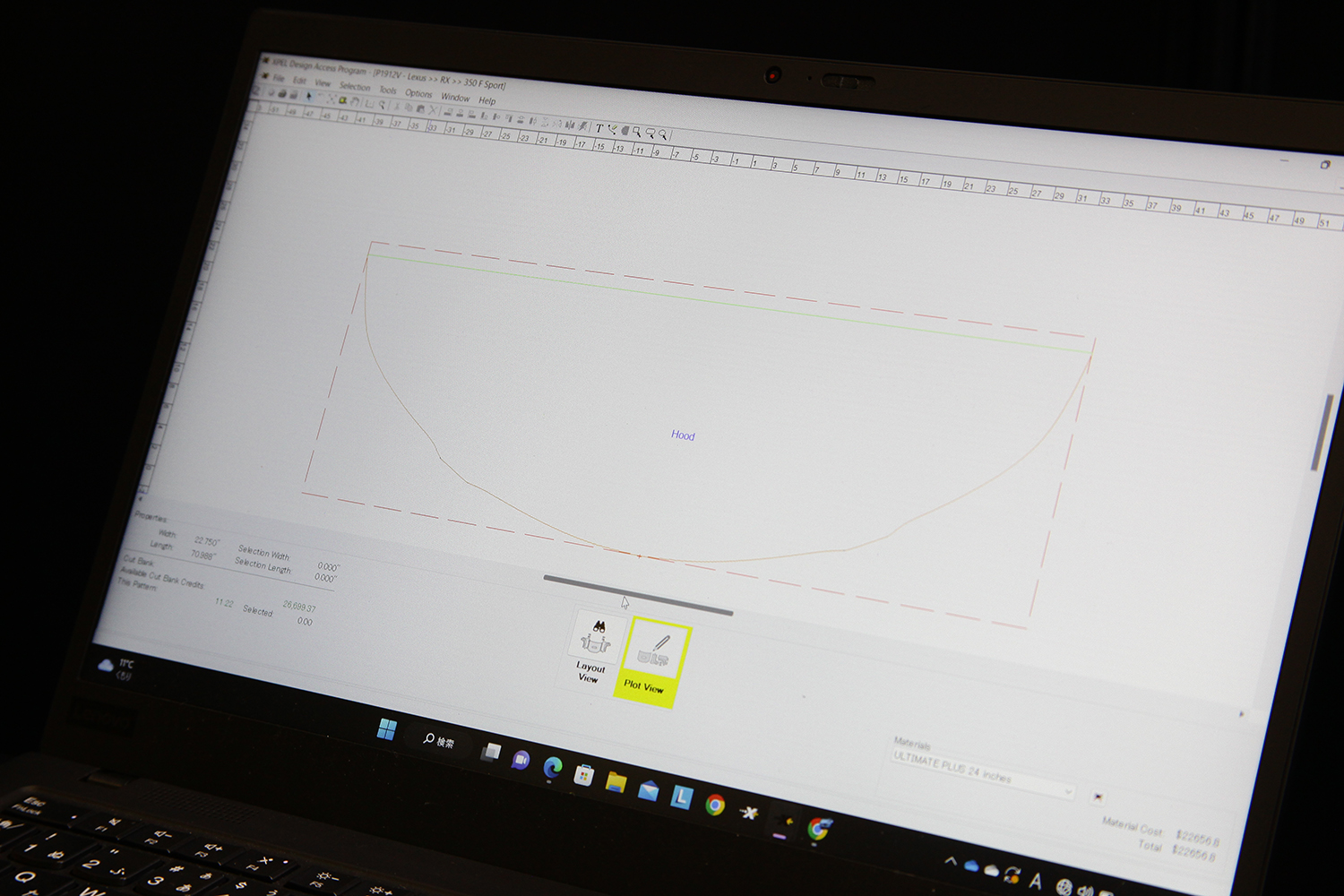This screenshot has width=1344, height=896.
Task: Click the Selection Width value 0.000
Action: (x=328, y=566)
